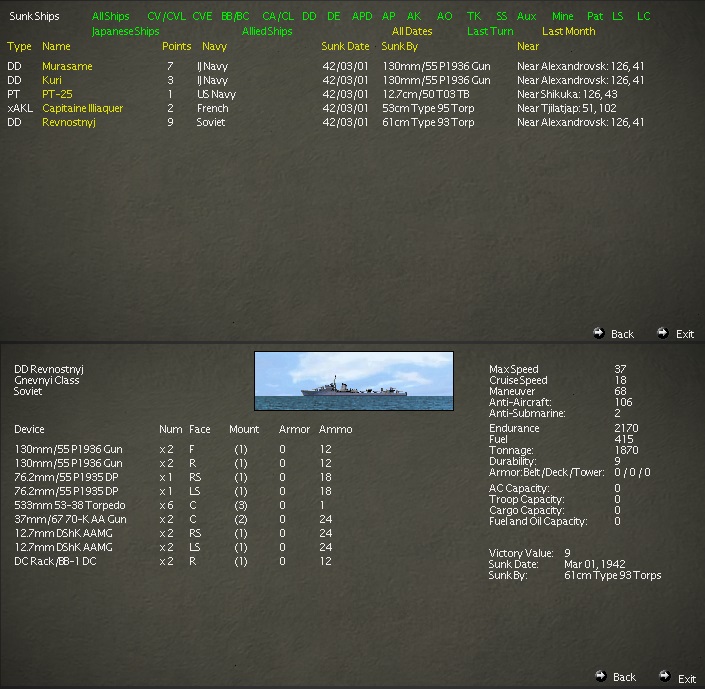This screenshot has width=705, height=689.
Task: Click the Back label in ship detail screen
Action: 625,677
